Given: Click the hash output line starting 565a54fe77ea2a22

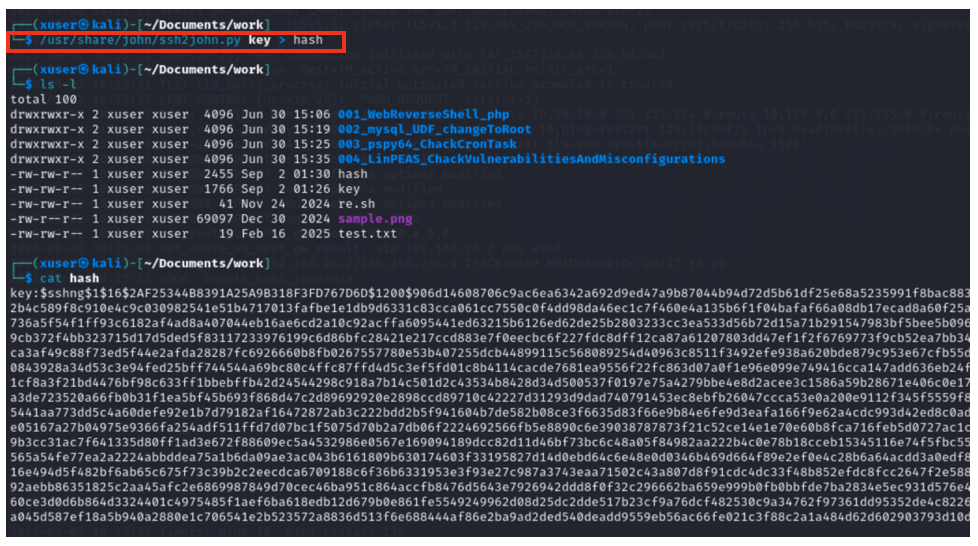Looking at the screenshot, I should click(x=490, y=457).
